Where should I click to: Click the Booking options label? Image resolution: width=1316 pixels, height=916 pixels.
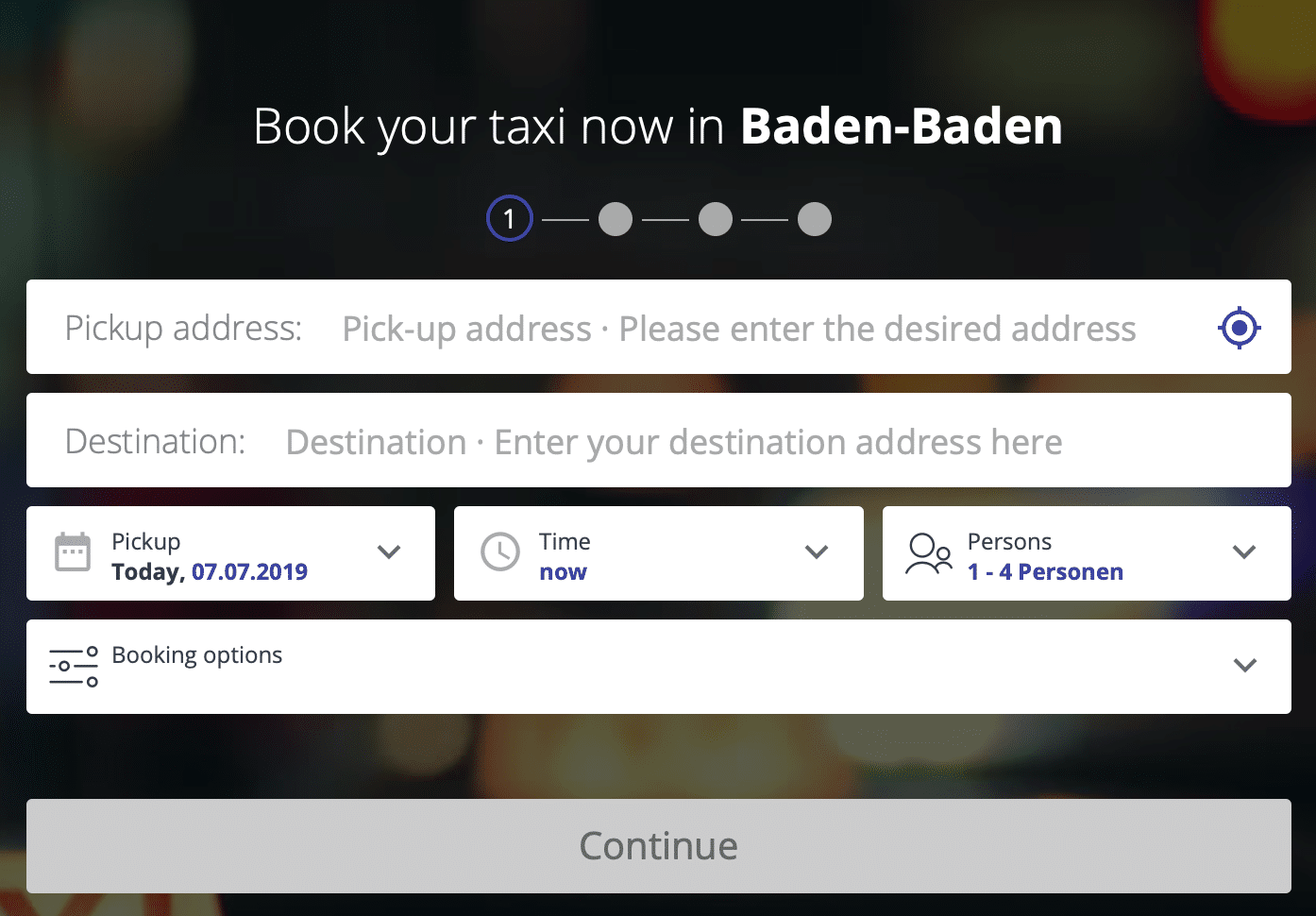(196, 655)
